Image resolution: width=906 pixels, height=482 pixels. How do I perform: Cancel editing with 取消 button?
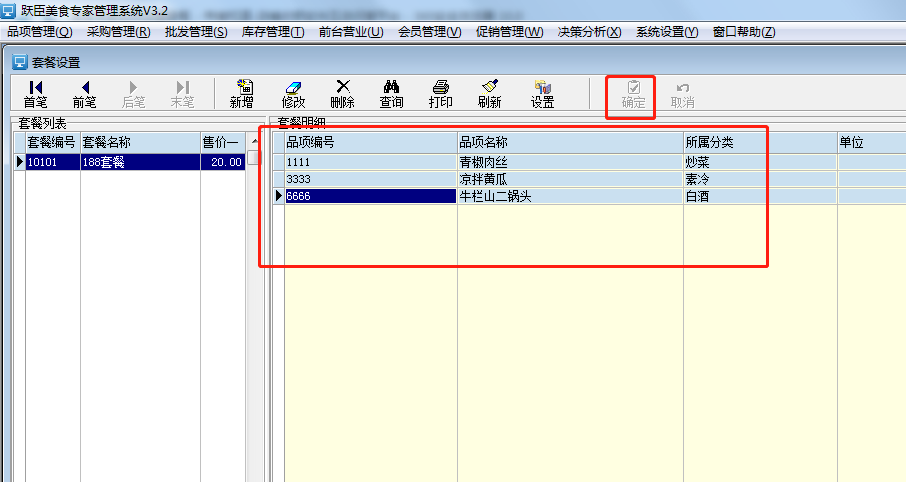(x=682, y=94)
